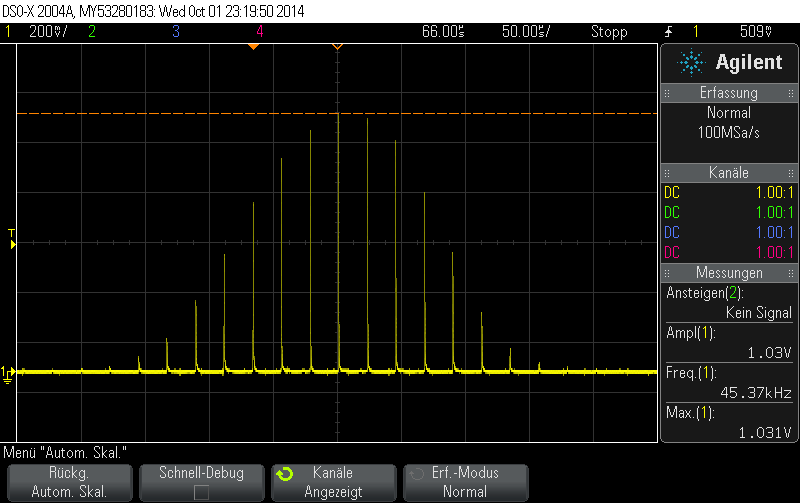Click the 1.031V maximum value
The image size is (800, 503).
765,433
